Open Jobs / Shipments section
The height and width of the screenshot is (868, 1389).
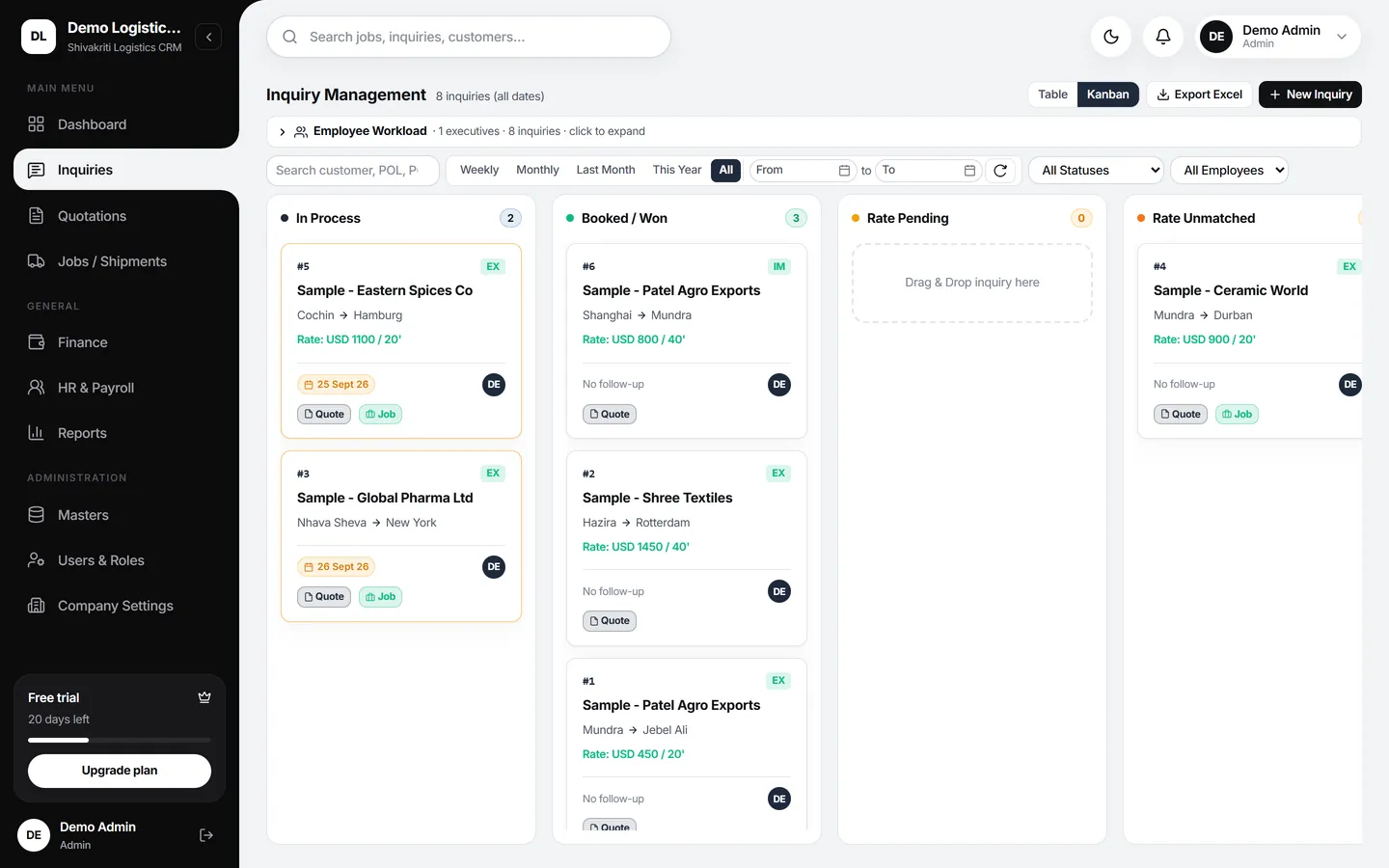[x=120, y=261]
